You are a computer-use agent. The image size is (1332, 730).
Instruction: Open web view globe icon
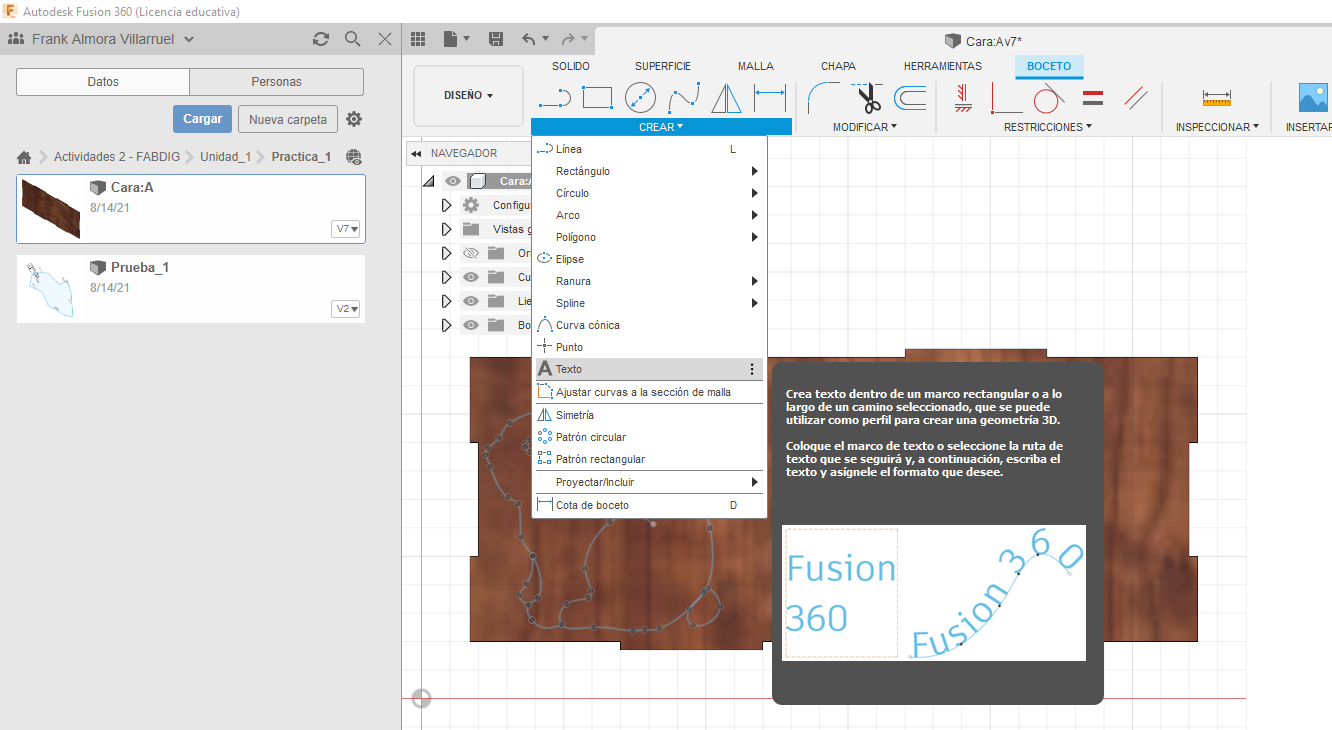[353, 157]
